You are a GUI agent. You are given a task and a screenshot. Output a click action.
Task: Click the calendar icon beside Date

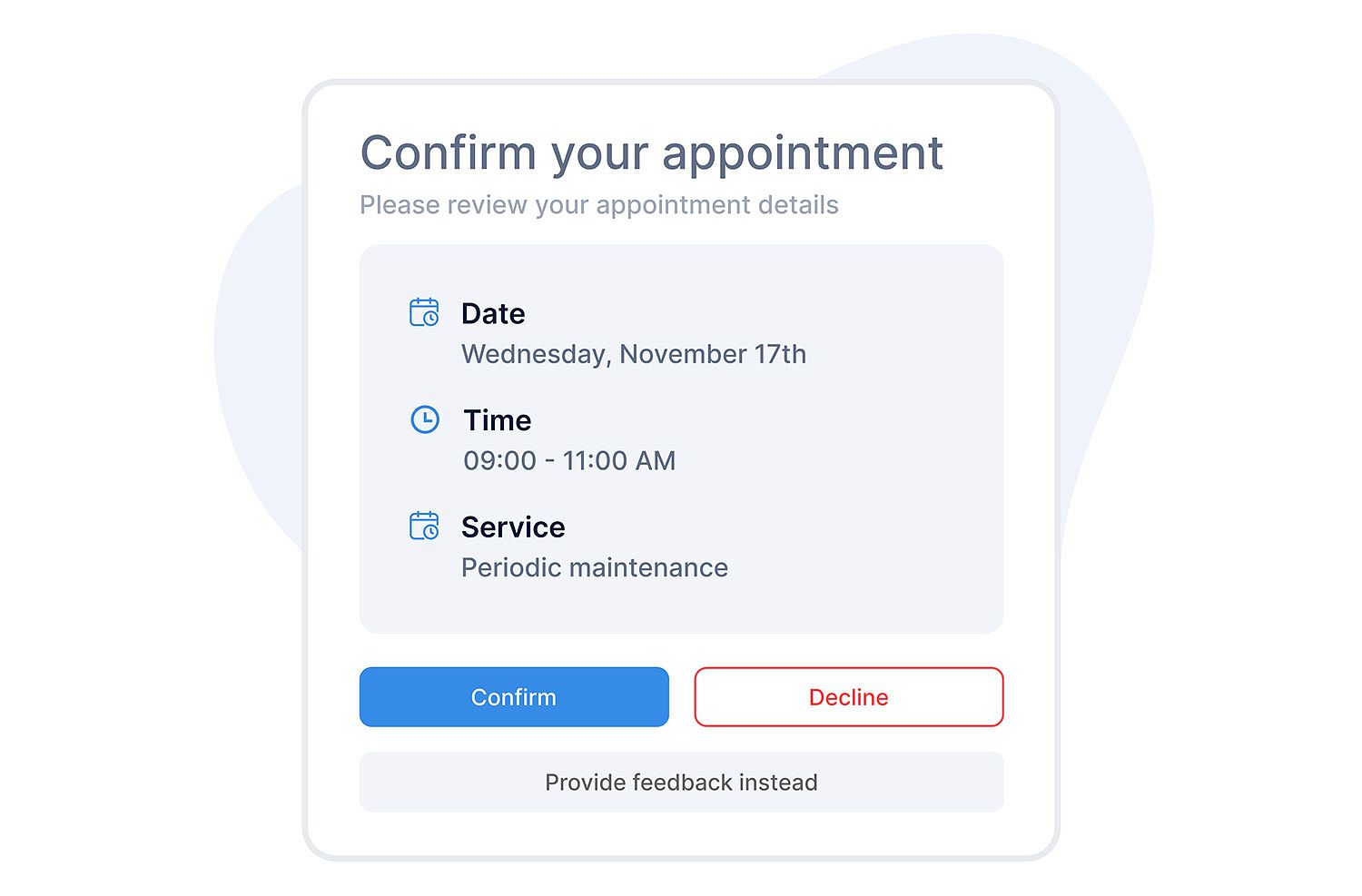coord(424,312)
